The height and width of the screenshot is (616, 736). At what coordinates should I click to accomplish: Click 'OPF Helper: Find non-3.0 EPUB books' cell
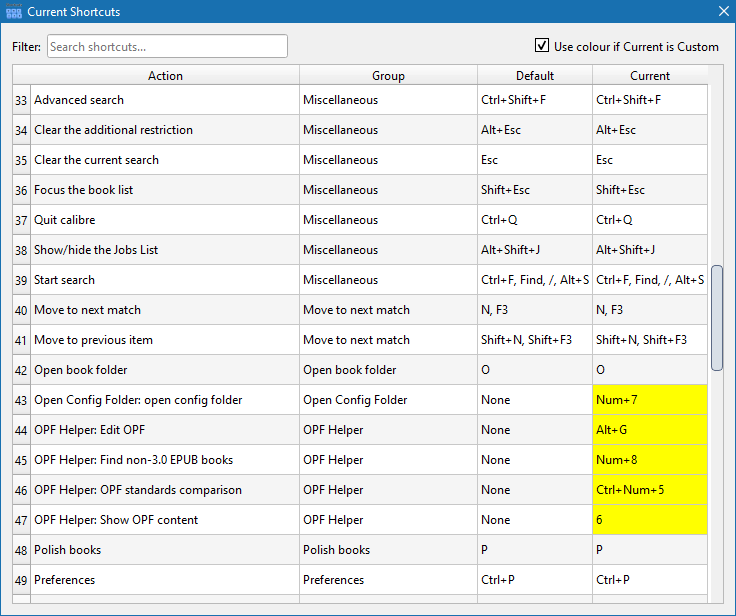pos(165,460)
